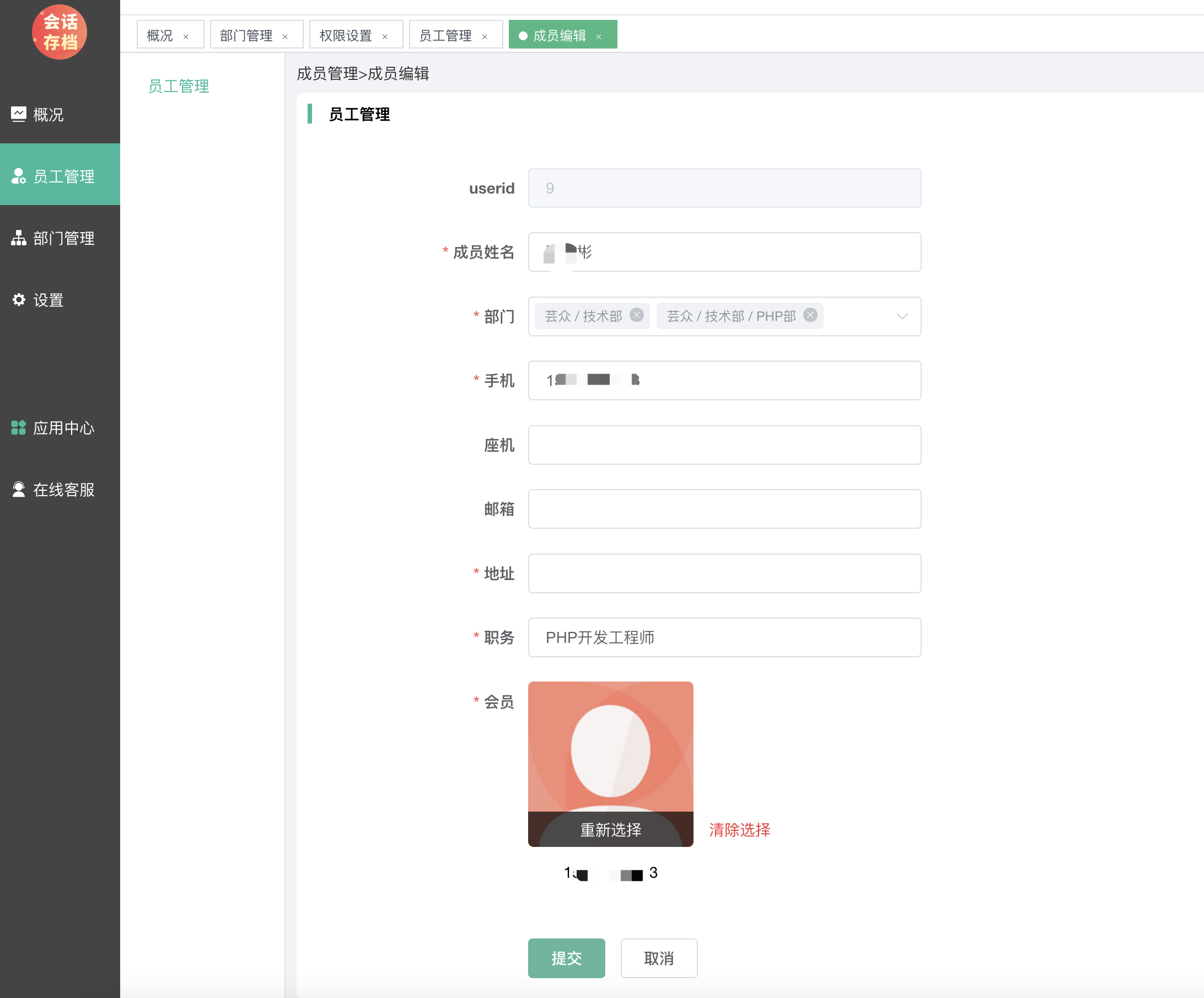Close the 成员编辑 tab
This screenshot has width=1204, height=998.
click(x=599, y=37)
